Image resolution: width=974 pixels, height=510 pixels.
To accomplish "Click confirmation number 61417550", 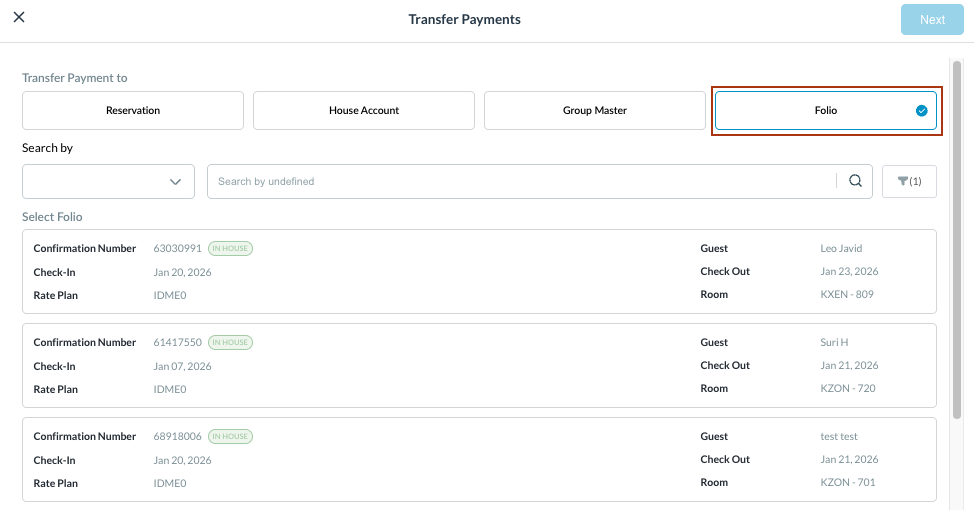I will pos(178,343).
